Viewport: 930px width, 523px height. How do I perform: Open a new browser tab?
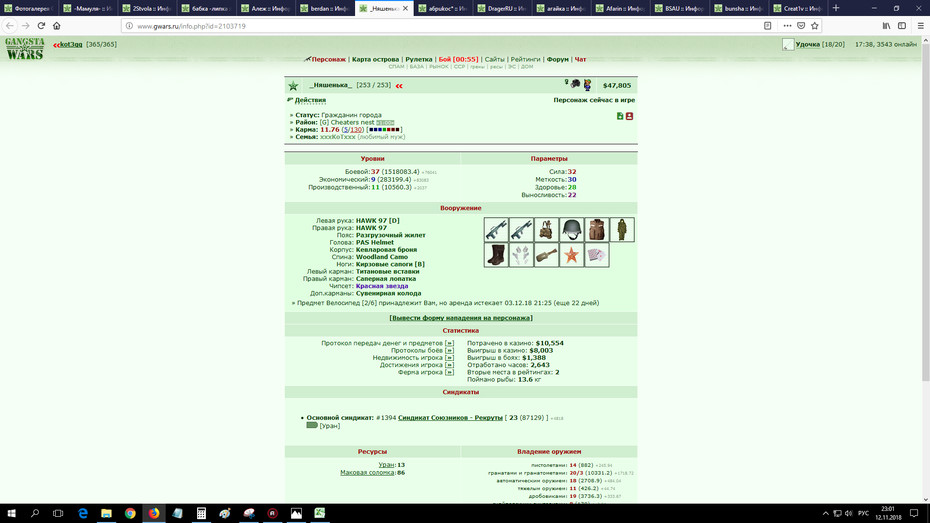(x=836, y=8)
